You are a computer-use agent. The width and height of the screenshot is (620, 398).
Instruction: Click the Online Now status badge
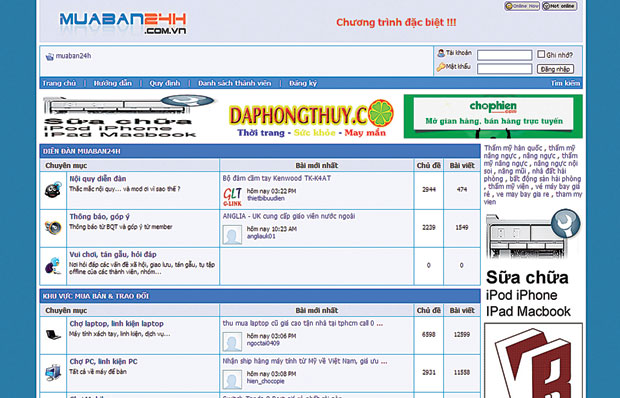tap(522, 6)
